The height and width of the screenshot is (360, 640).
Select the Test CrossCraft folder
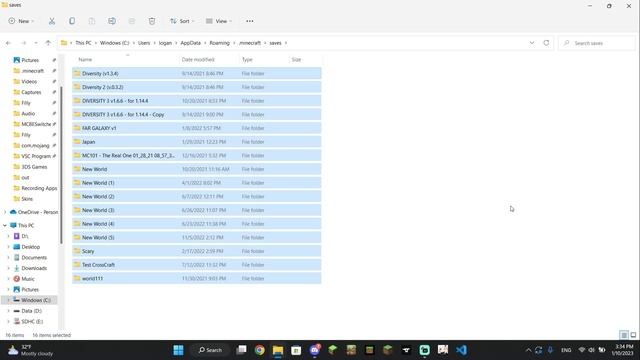point(197,265)
